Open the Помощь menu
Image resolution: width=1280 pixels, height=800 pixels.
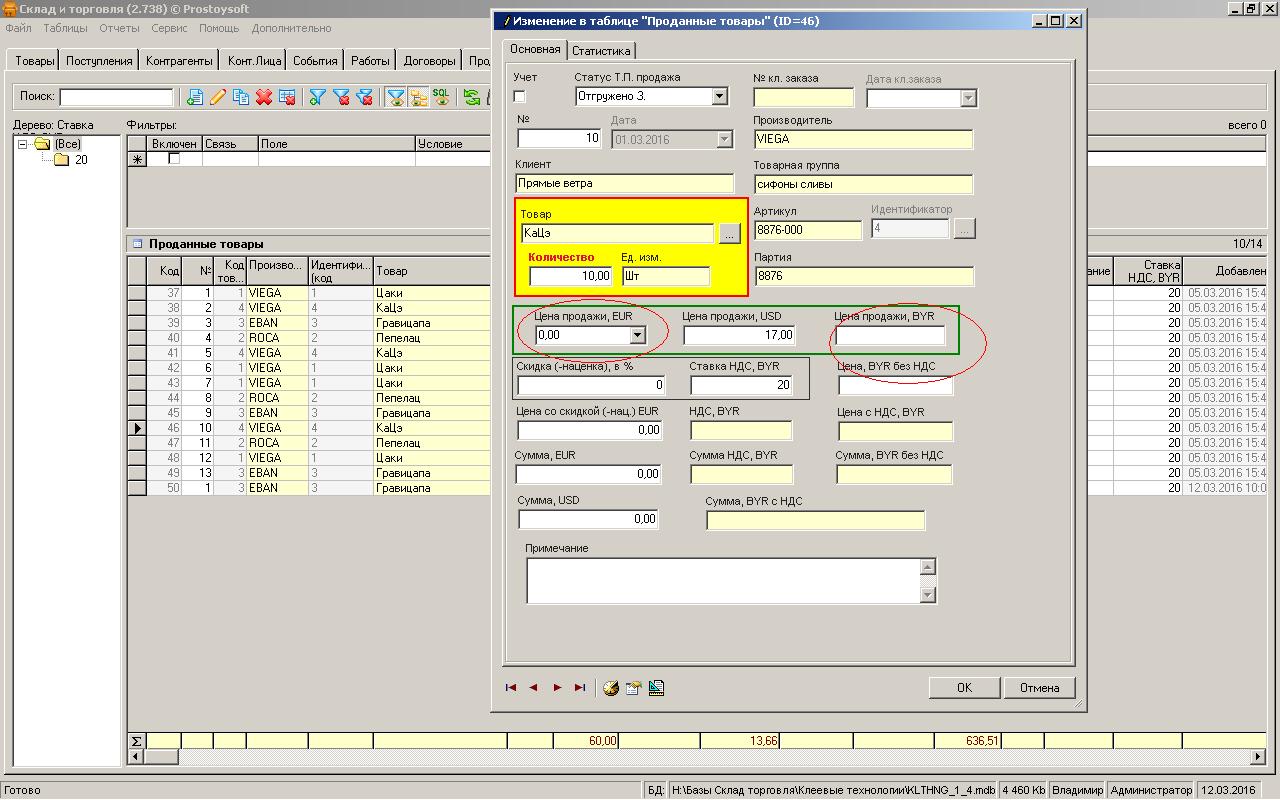pyautogui.click(x=219, y=29)
